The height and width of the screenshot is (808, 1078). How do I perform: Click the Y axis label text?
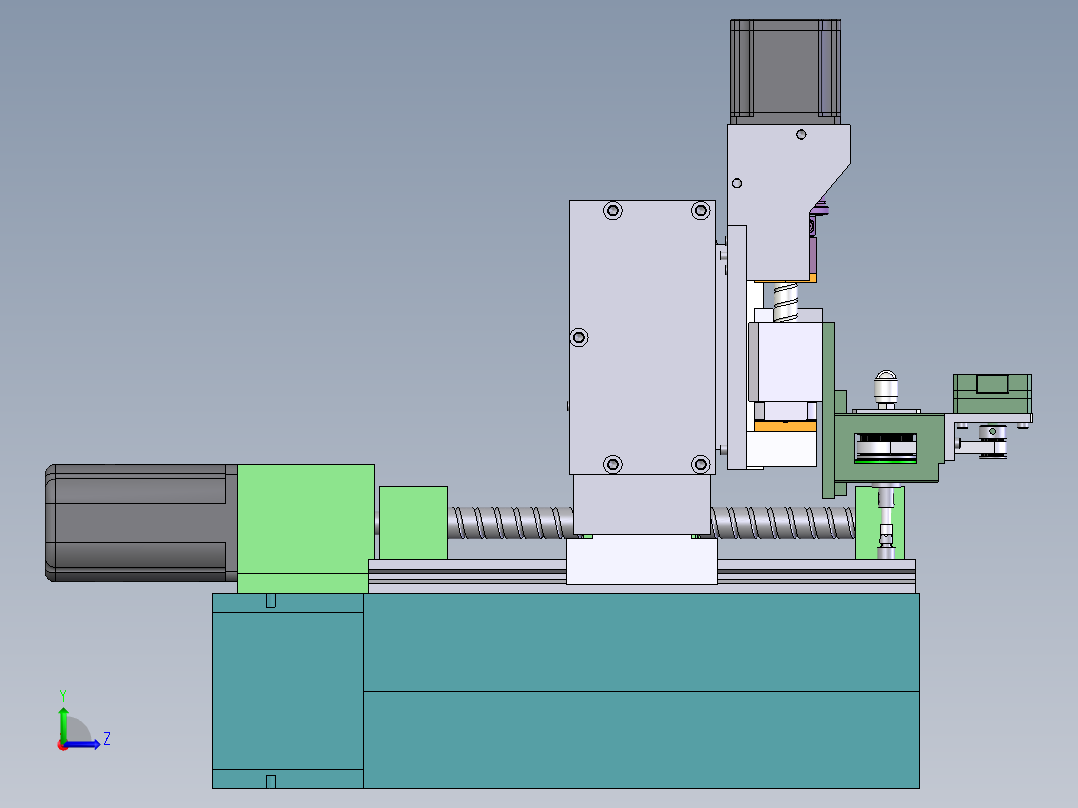63,693
